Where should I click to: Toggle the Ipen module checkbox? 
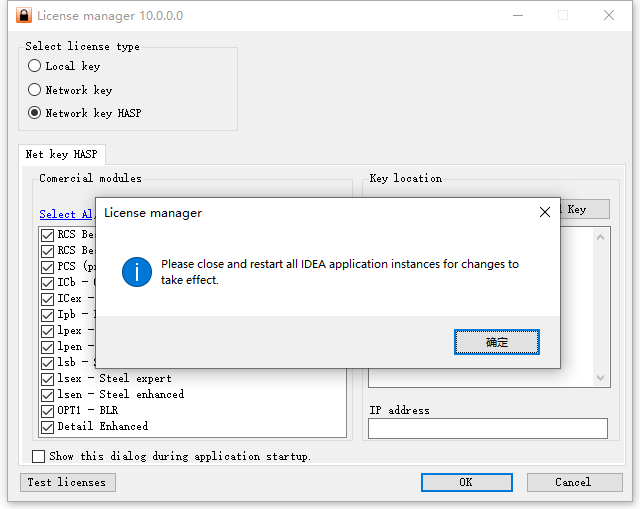click(x=47, y=347)
